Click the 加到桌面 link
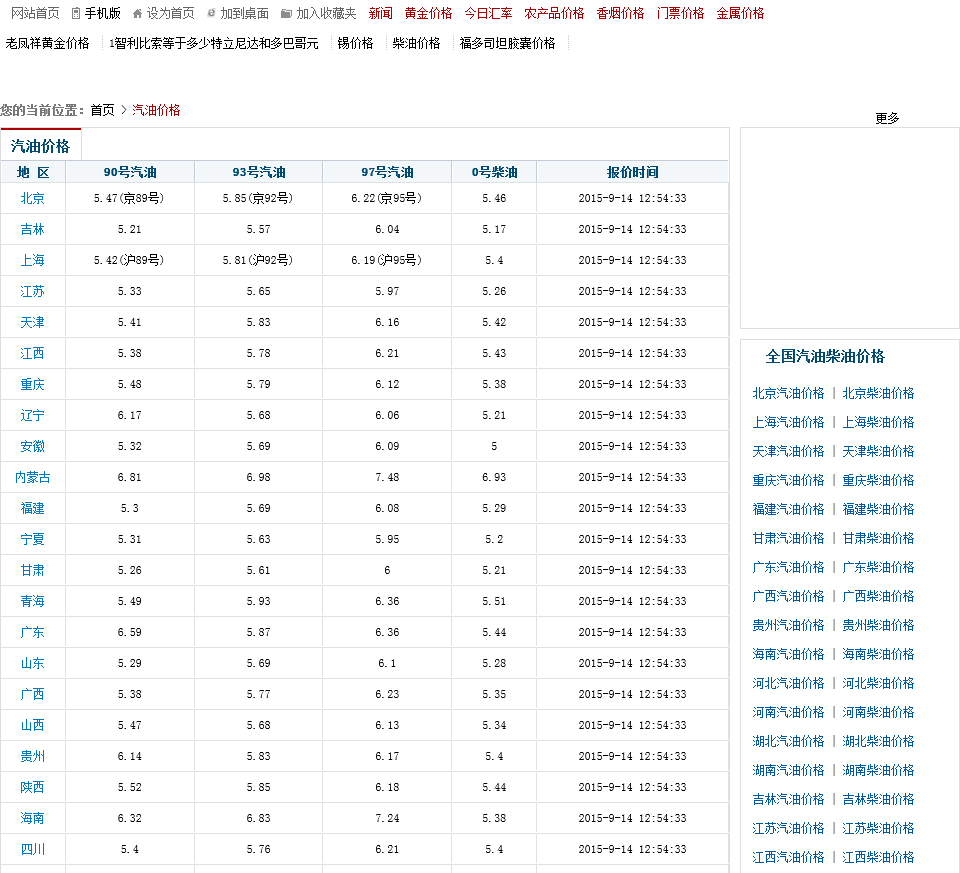Image resolution: width=960 pixels, height=873 pixels. (x=244, y=13)
